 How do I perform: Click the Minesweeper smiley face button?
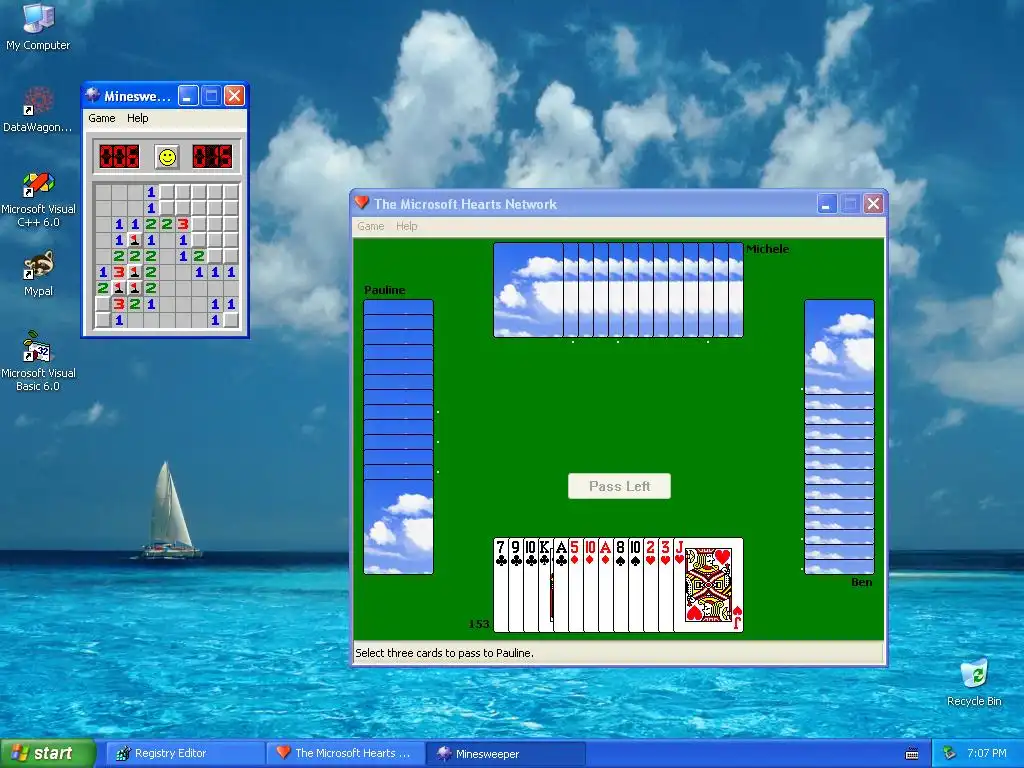pyautogui.click(x=167, y=157)
